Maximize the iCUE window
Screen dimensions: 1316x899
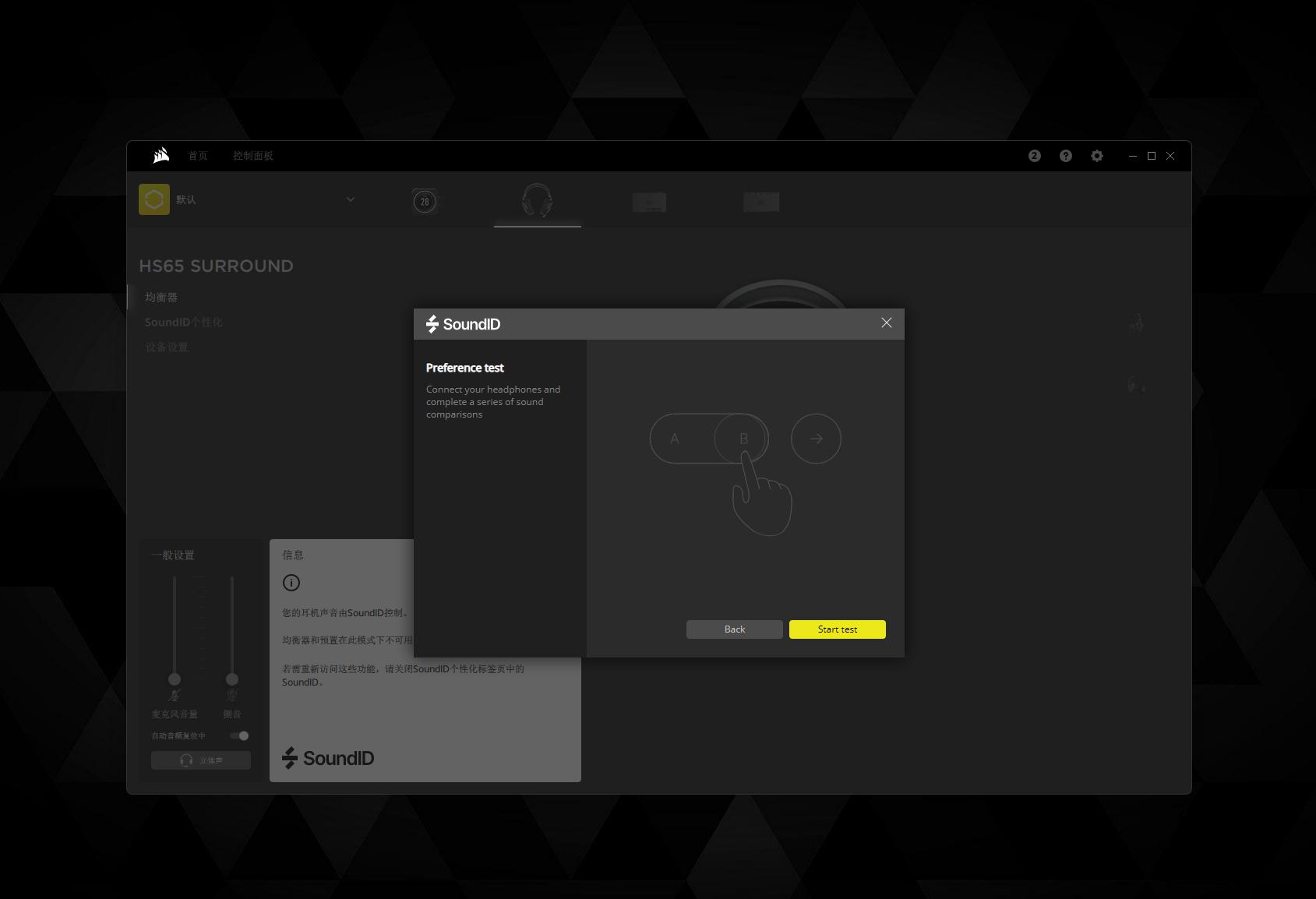(1152, 156)
